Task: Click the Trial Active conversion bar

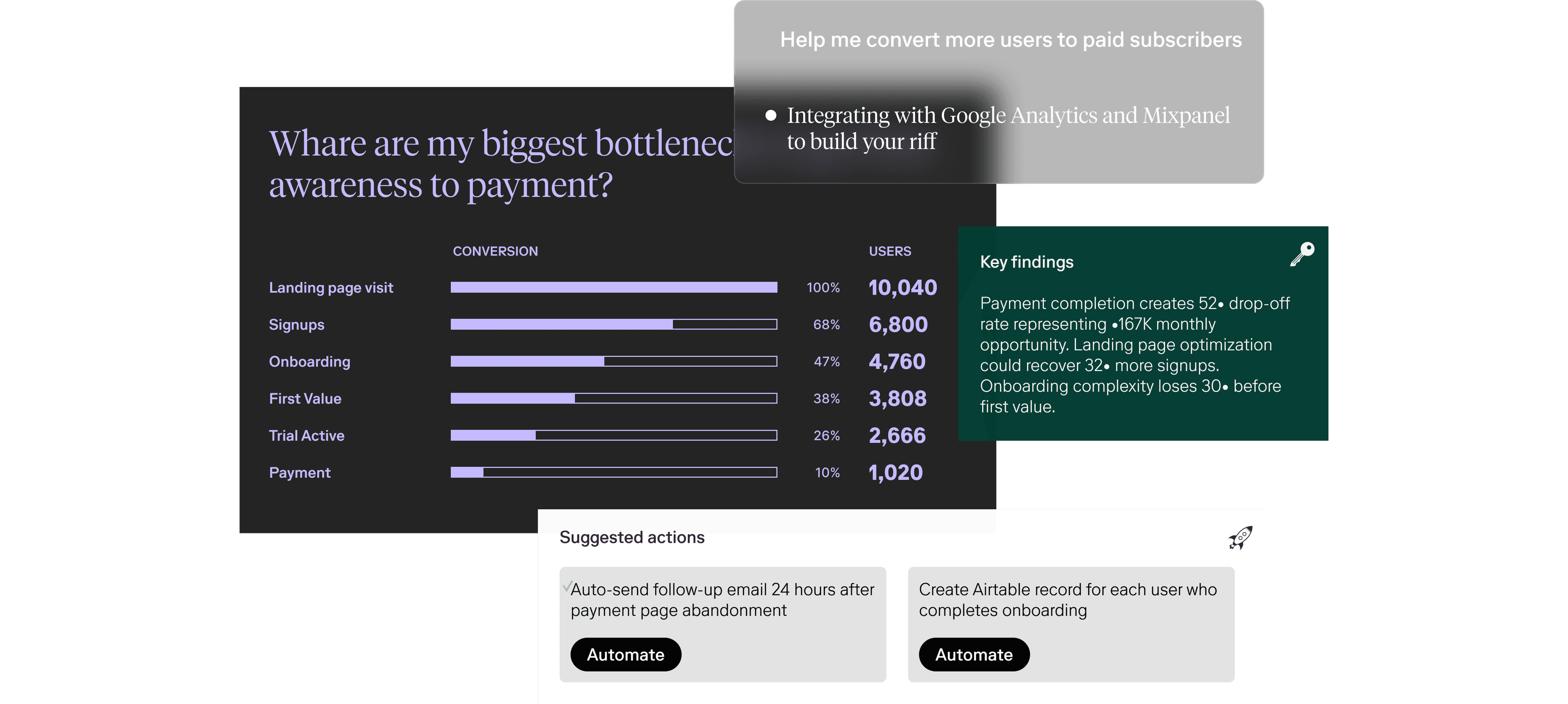Action: click(x=614, y=436)
